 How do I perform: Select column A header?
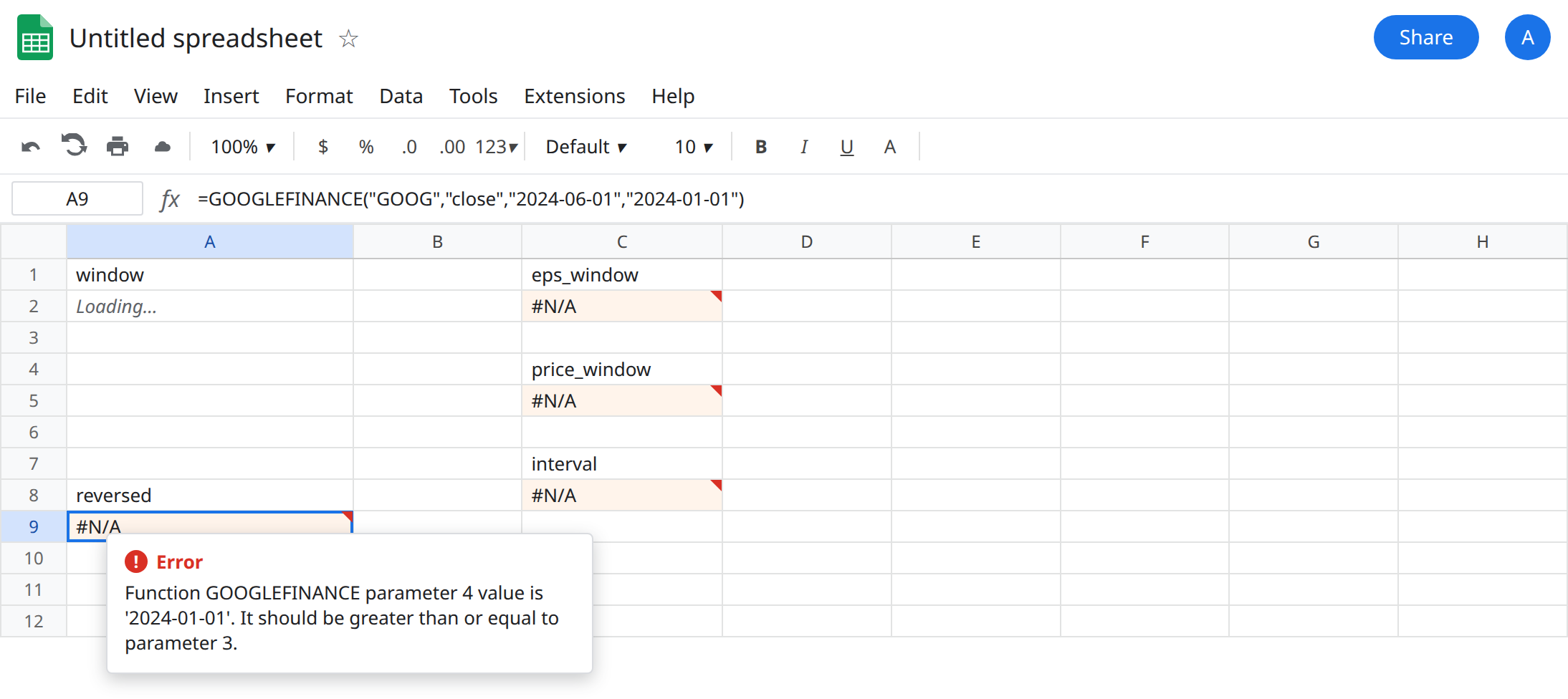[x=210, y=242]
